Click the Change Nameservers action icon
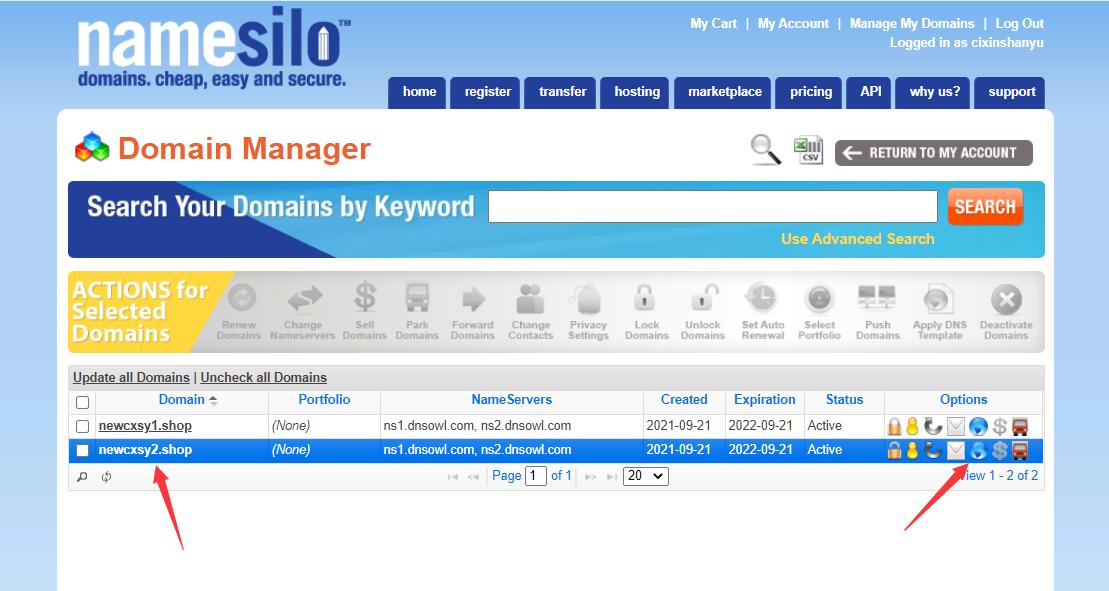Image resolution: width=1109 pixels, height=591 pixels. pyautogui.click(x=303, y=298)
